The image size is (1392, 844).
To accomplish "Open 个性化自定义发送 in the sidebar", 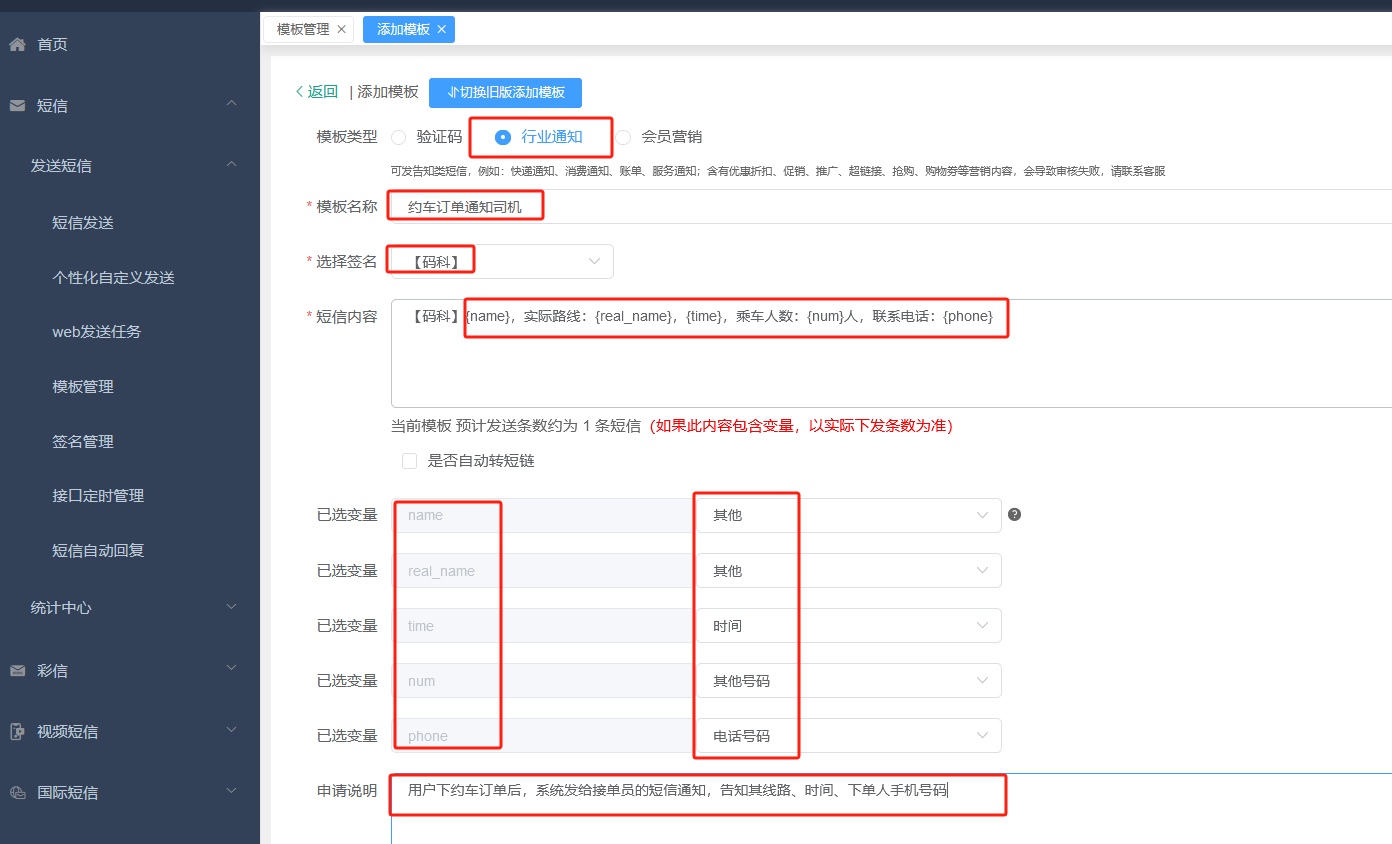I will 113,278.
